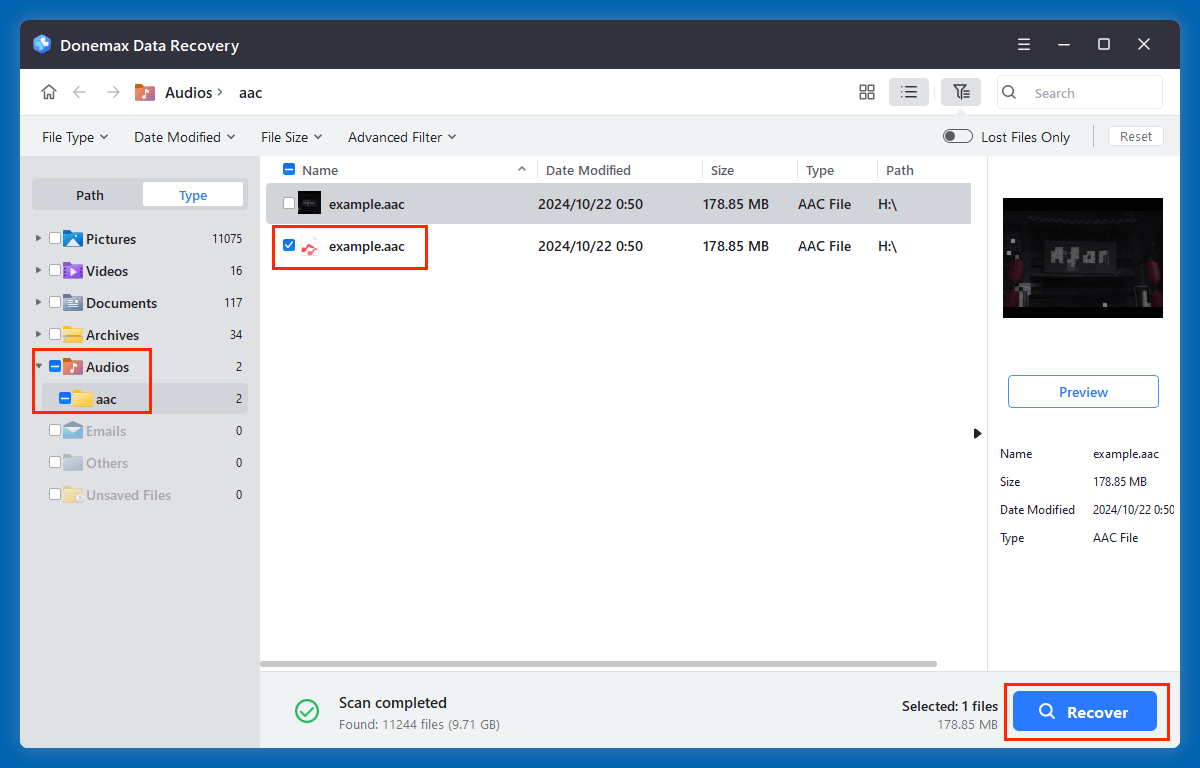Check the first example.aac file checkbox
The height and width of the screenshot is (768, 1200).
coord(290,203)
